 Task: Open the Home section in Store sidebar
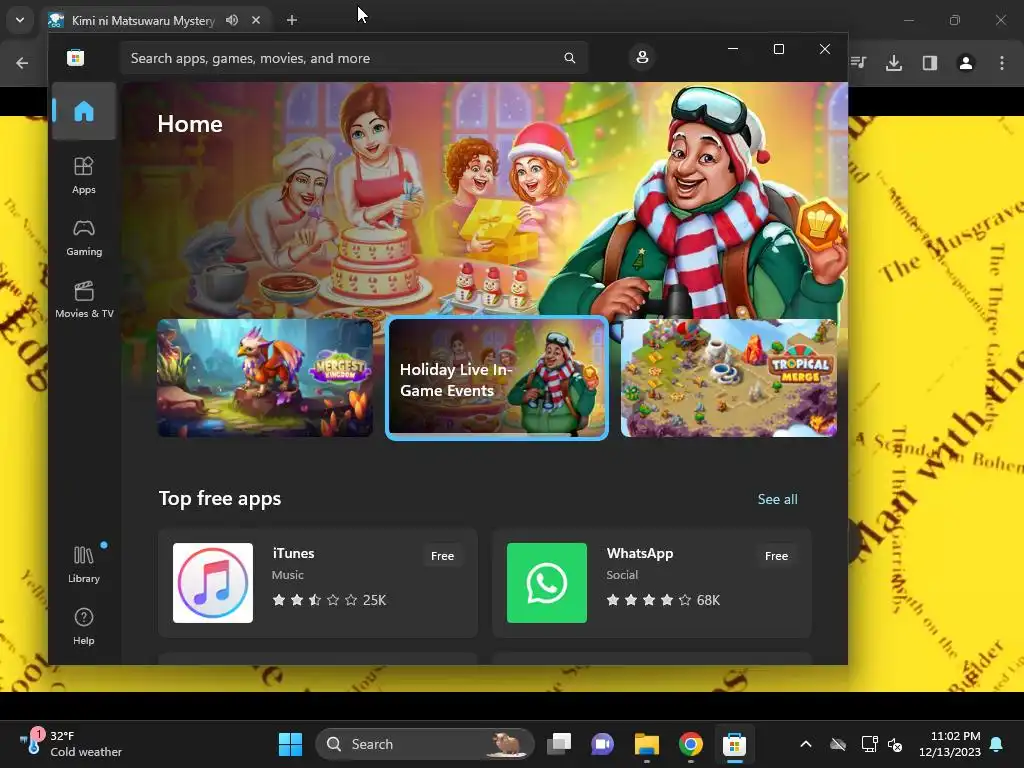tap(84, 111)
